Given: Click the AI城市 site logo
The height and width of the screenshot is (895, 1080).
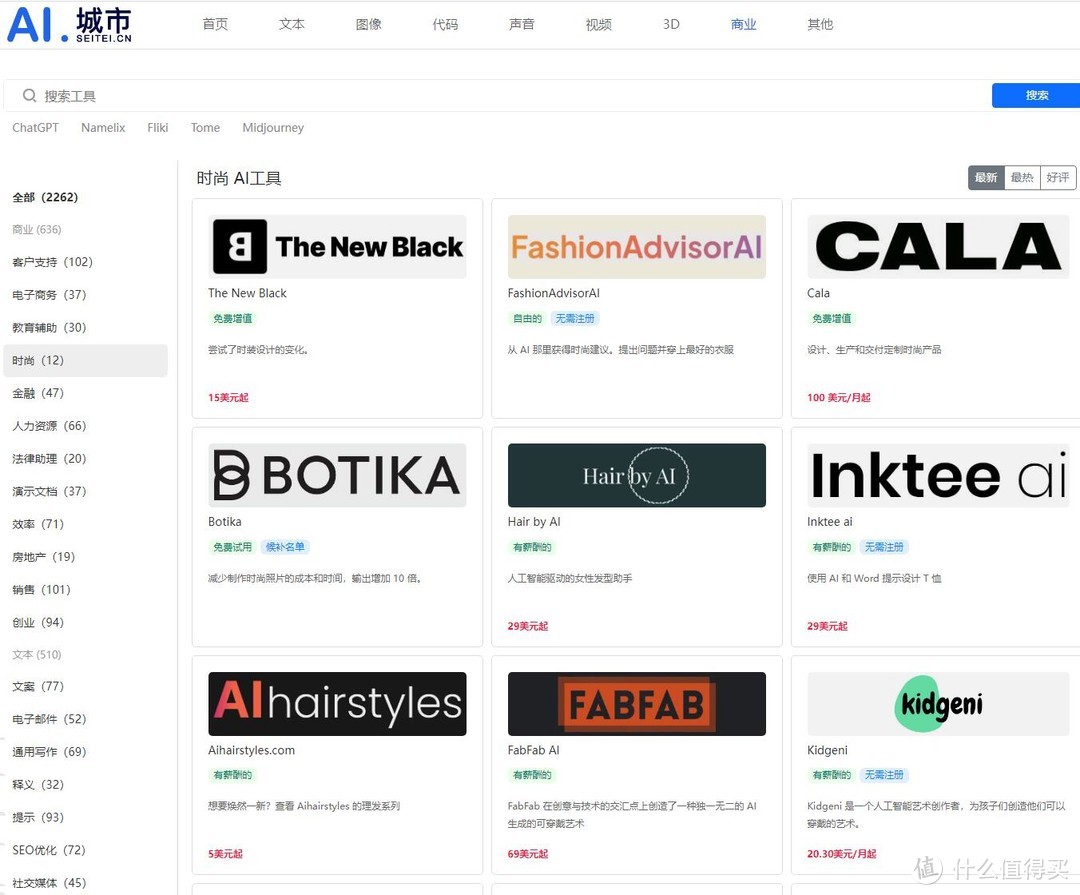Looking at the screenshot, I should click(69, 25).
